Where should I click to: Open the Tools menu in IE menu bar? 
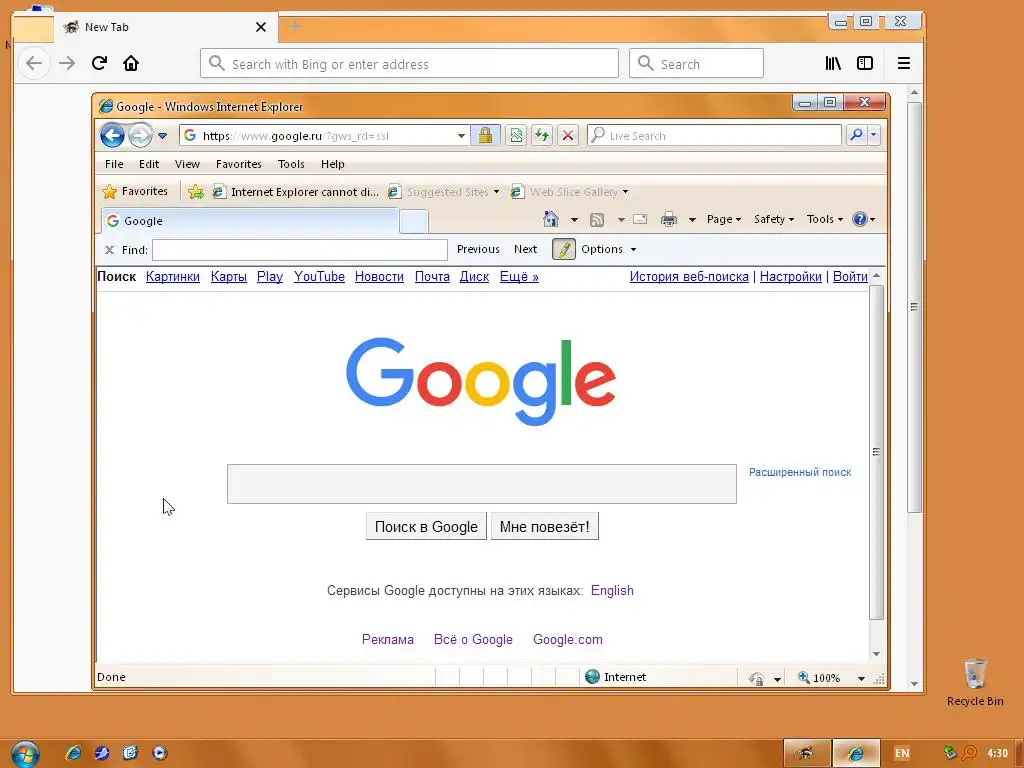tap(291, 164)
